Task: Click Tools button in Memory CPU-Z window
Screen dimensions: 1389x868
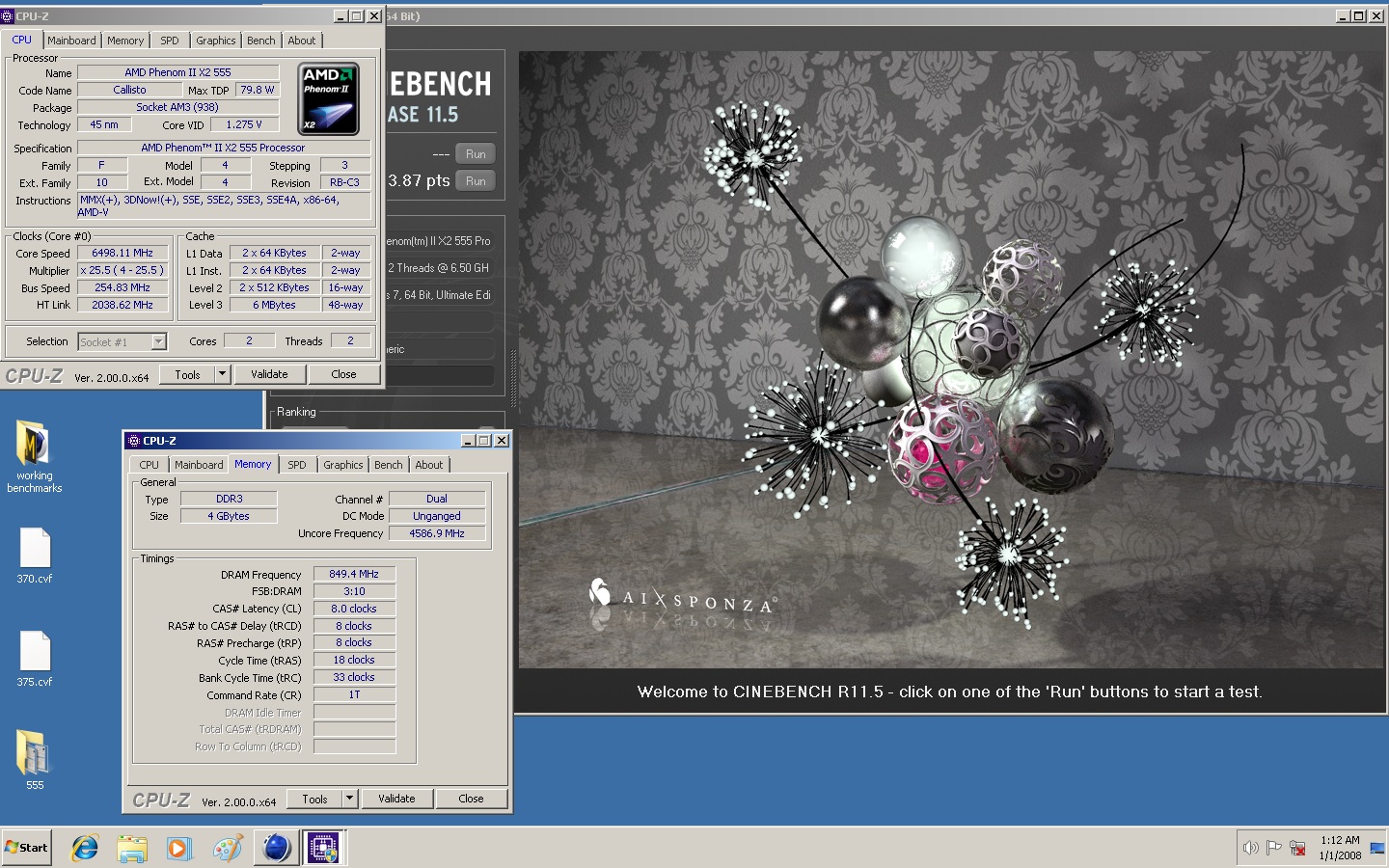Action: [315, 798]
